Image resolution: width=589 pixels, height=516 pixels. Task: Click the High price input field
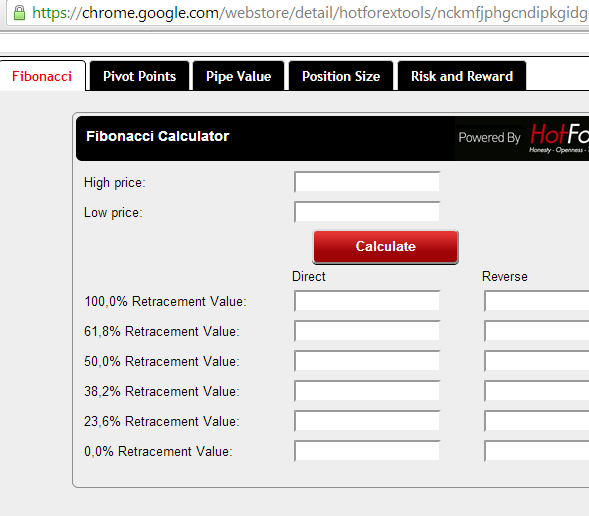point(367,182)
